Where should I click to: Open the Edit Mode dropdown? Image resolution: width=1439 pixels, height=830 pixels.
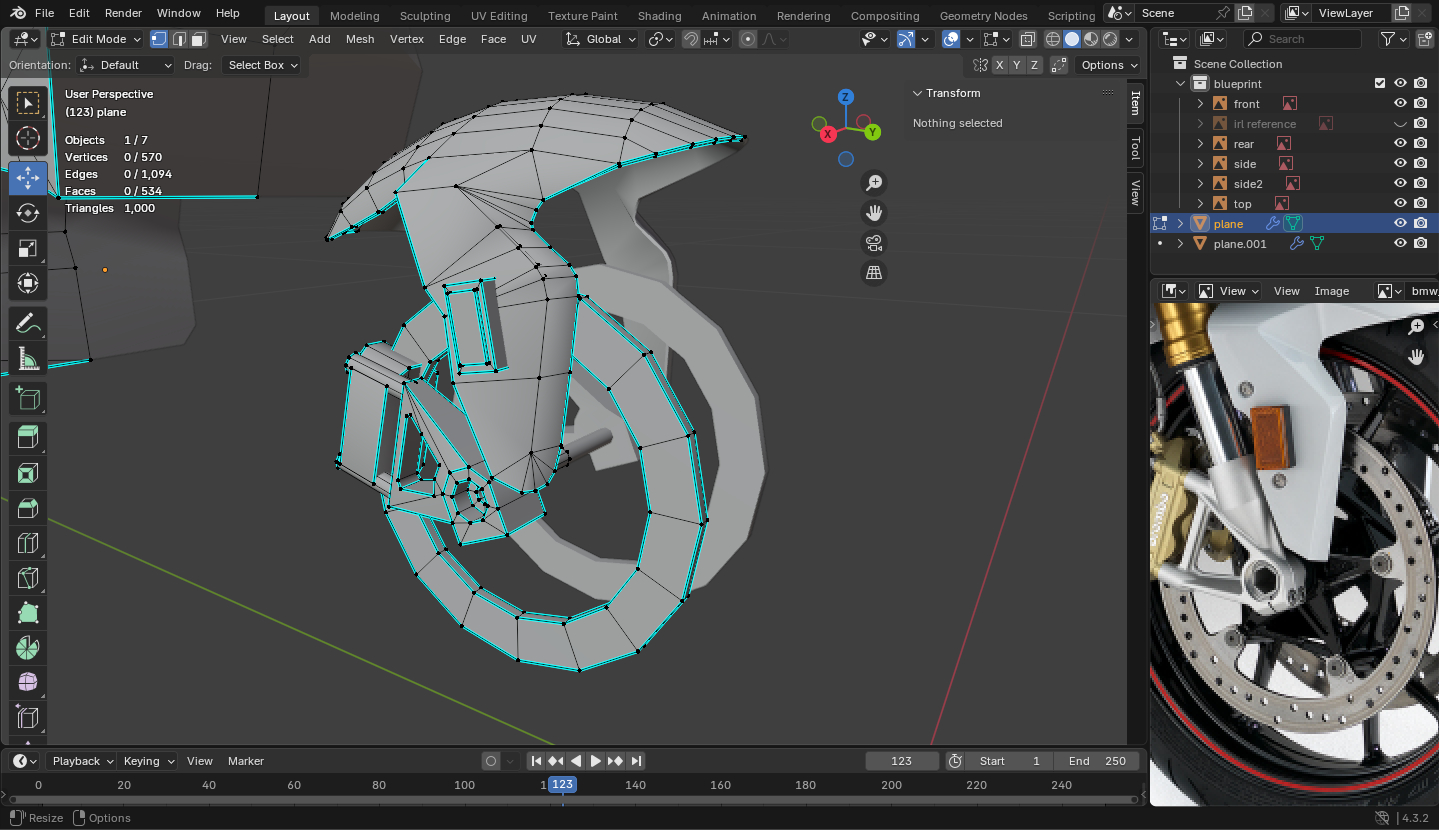click(96, 39)
